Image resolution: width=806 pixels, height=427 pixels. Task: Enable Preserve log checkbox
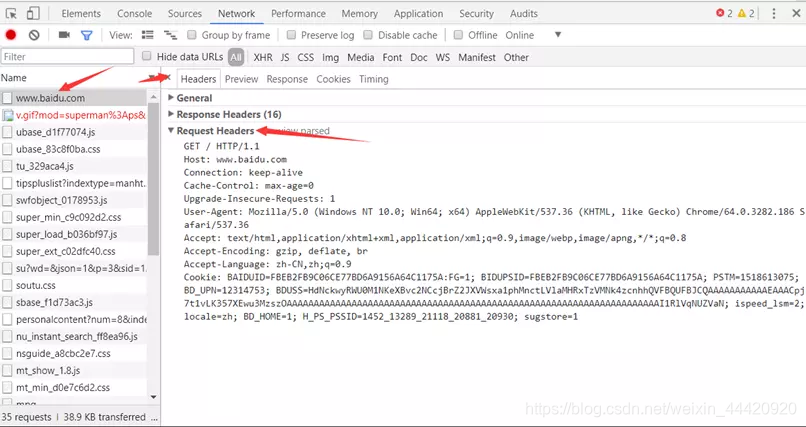click(291, 35)
